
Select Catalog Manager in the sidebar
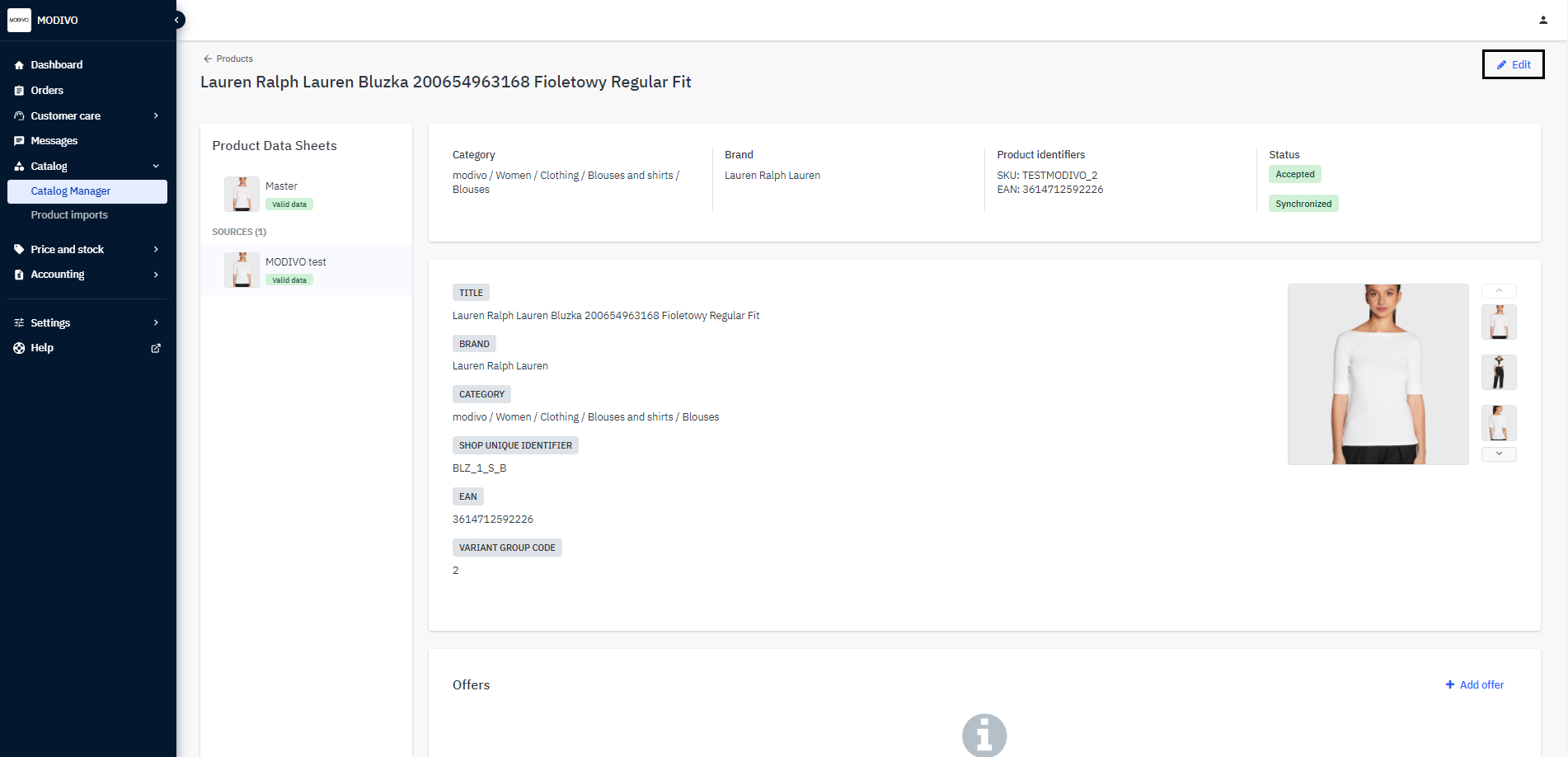(x=87, y=191)
